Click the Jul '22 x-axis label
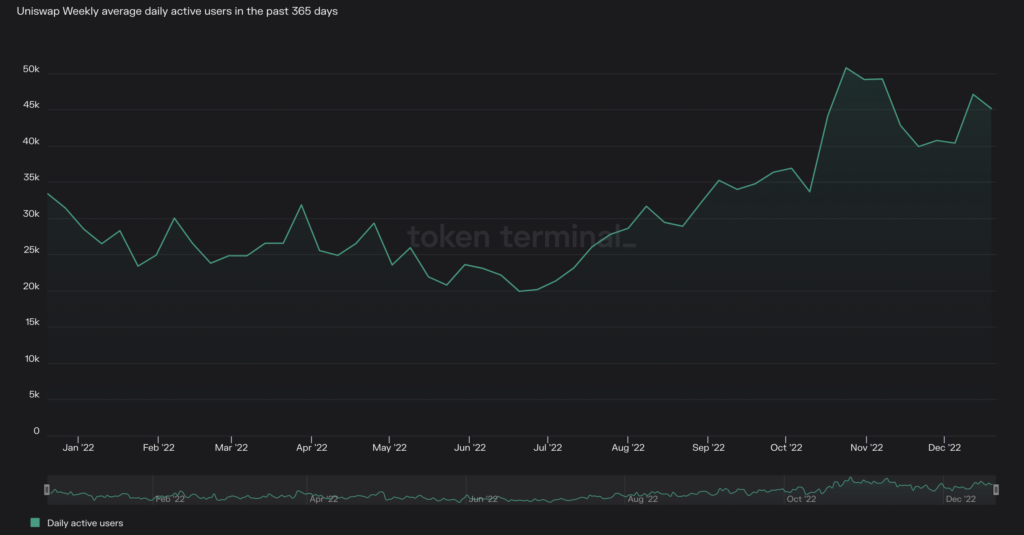 click(x=547, y=447)
